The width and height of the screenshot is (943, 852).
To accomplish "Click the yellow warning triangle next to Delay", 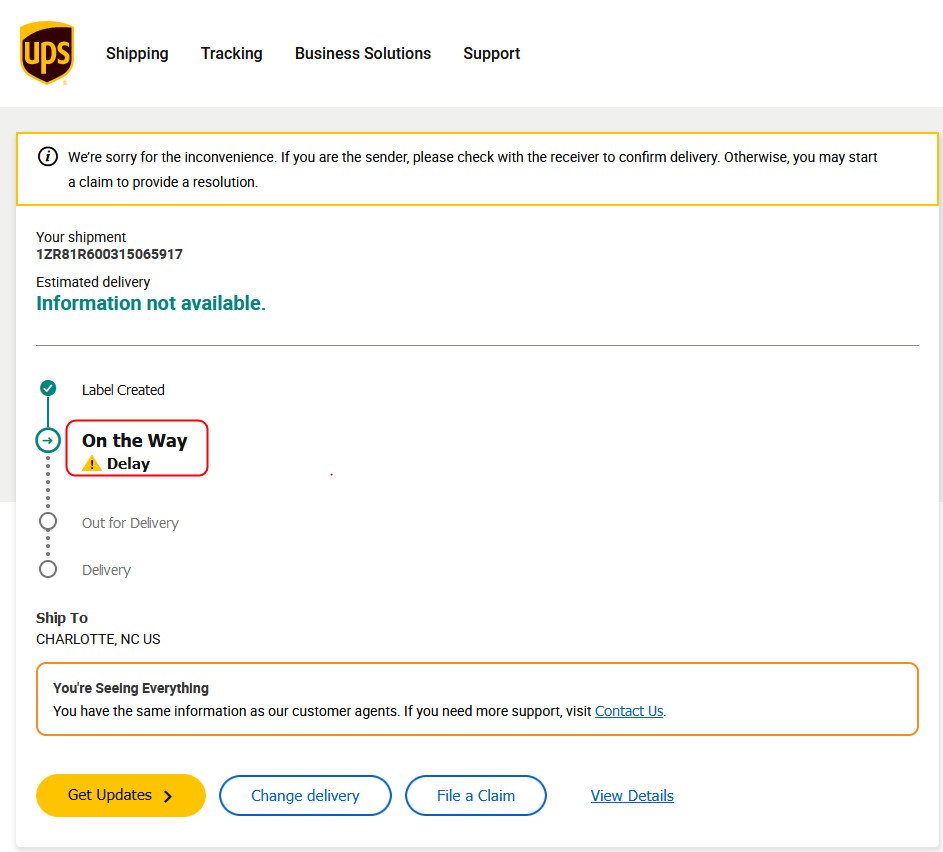I will pyautogui.click(x=91, y=464).
